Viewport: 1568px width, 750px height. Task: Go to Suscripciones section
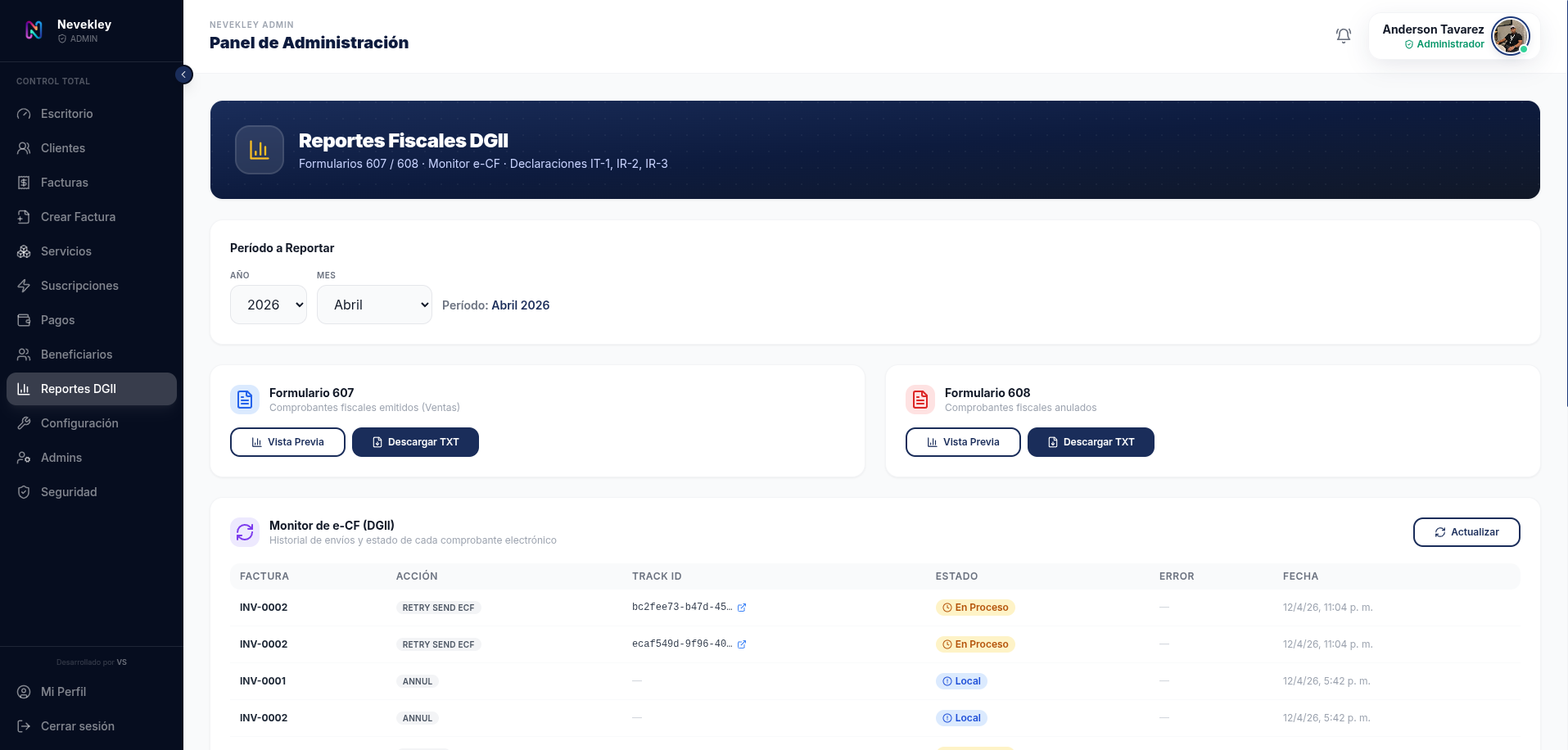[92, 286]
